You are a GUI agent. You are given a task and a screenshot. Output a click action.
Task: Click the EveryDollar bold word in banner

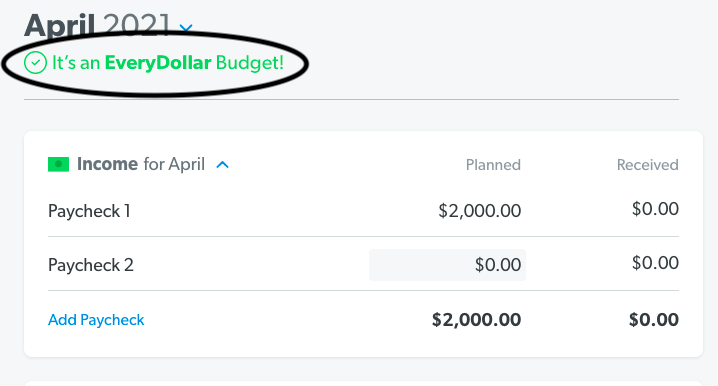(x=158, y=63)
